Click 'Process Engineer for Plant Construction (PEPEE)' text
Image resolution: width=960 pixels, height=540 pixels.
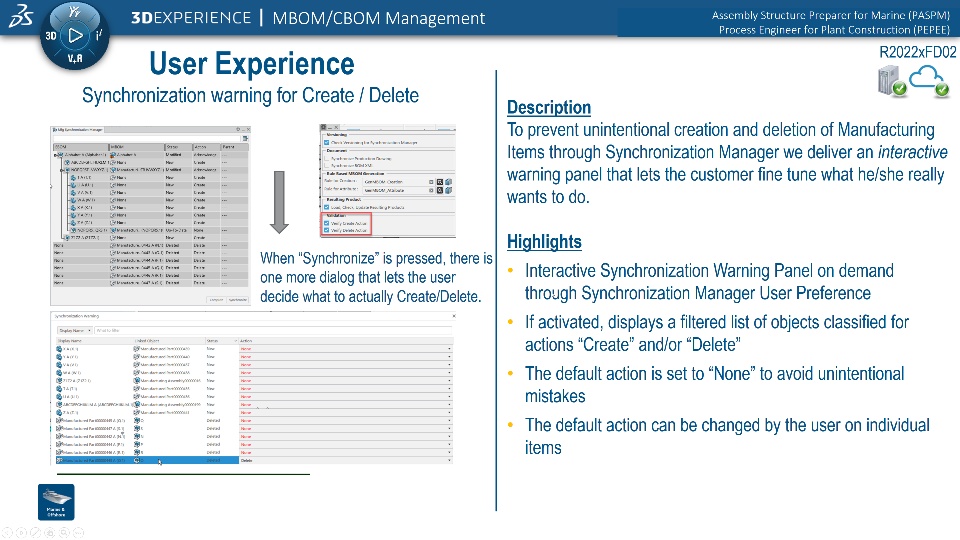[834, 29]
